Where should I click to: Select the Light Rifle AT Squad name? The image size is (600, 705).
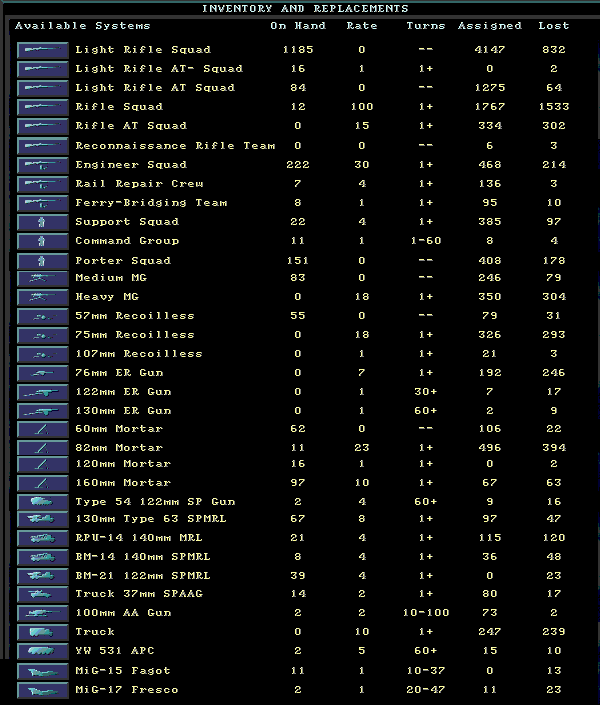(x=155, y=88)
